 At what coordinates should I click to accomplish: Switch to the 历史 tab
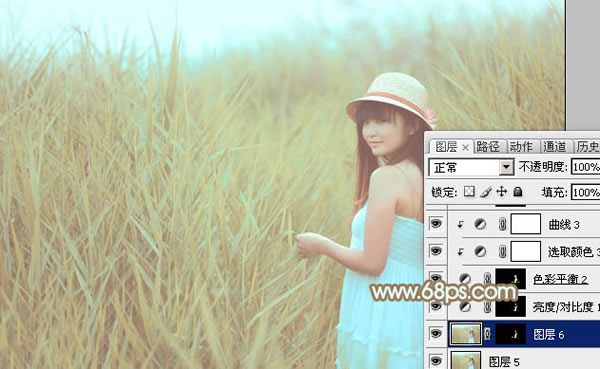[588, 147]
